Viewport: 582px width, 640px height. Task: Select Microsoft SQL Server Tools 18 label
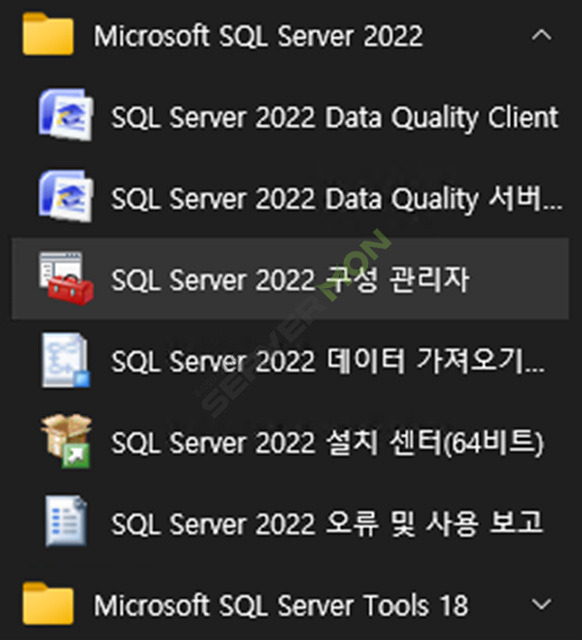click(x=281, y=605)
